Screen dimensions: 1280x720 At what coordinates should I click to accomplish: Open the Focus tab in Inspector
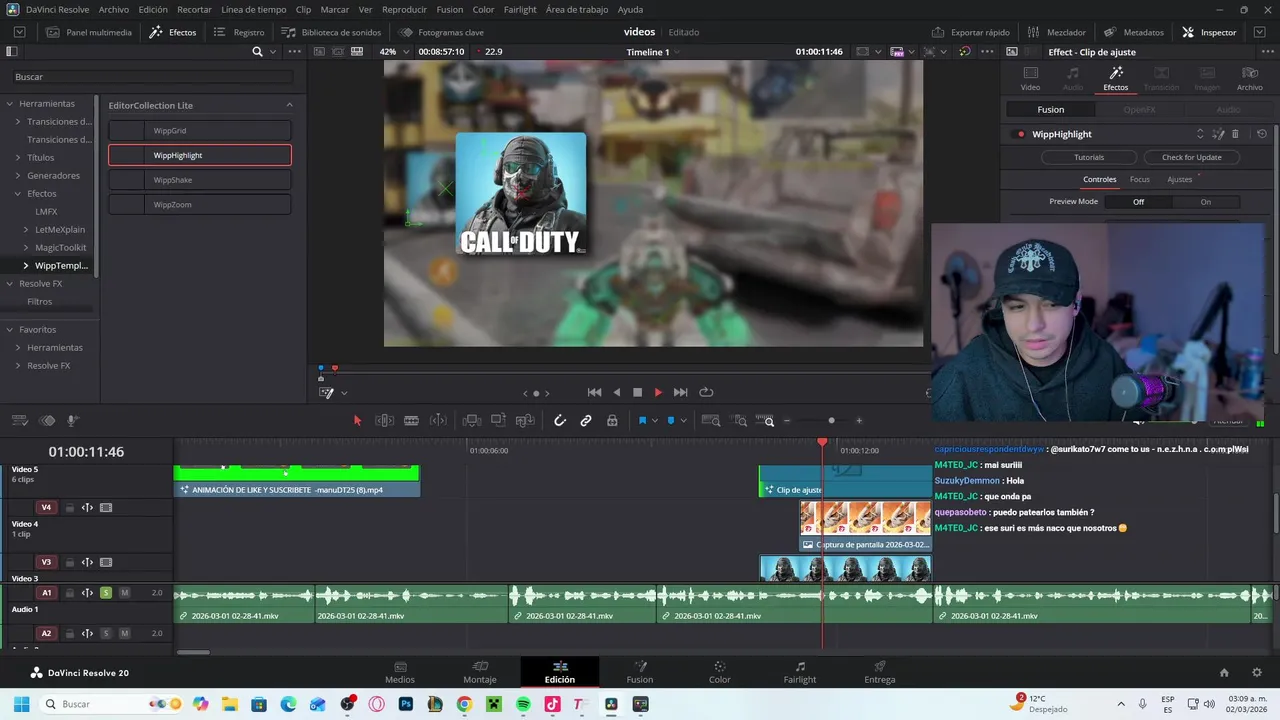pyautogui.click(x=1140, y=180)
